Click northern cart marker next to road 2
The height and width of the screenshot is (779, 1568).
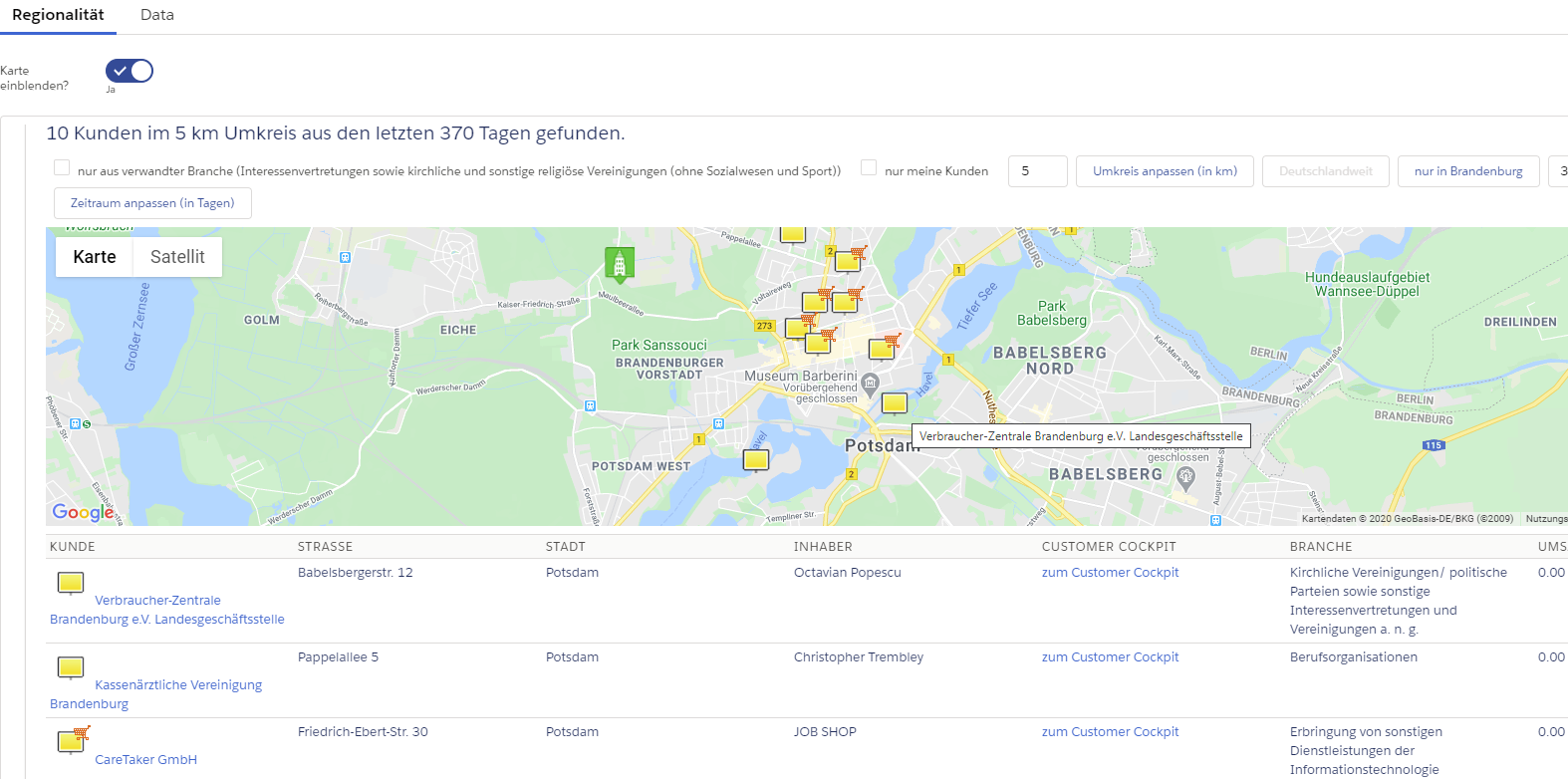[849, 260]
